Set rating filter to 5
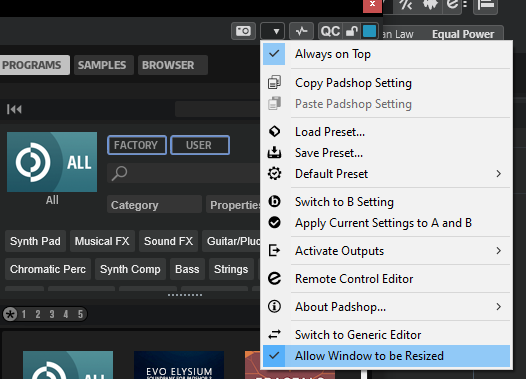Image resolution: width=526 pixels, height=379 pixels. coord(80,314)
